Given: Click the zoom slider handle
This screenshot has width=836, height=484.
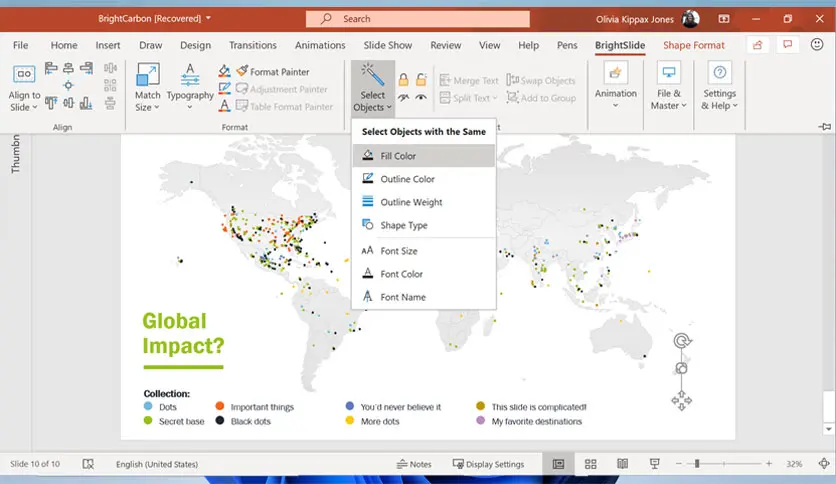Looking at the screenshot, I should tap(697, 464).
